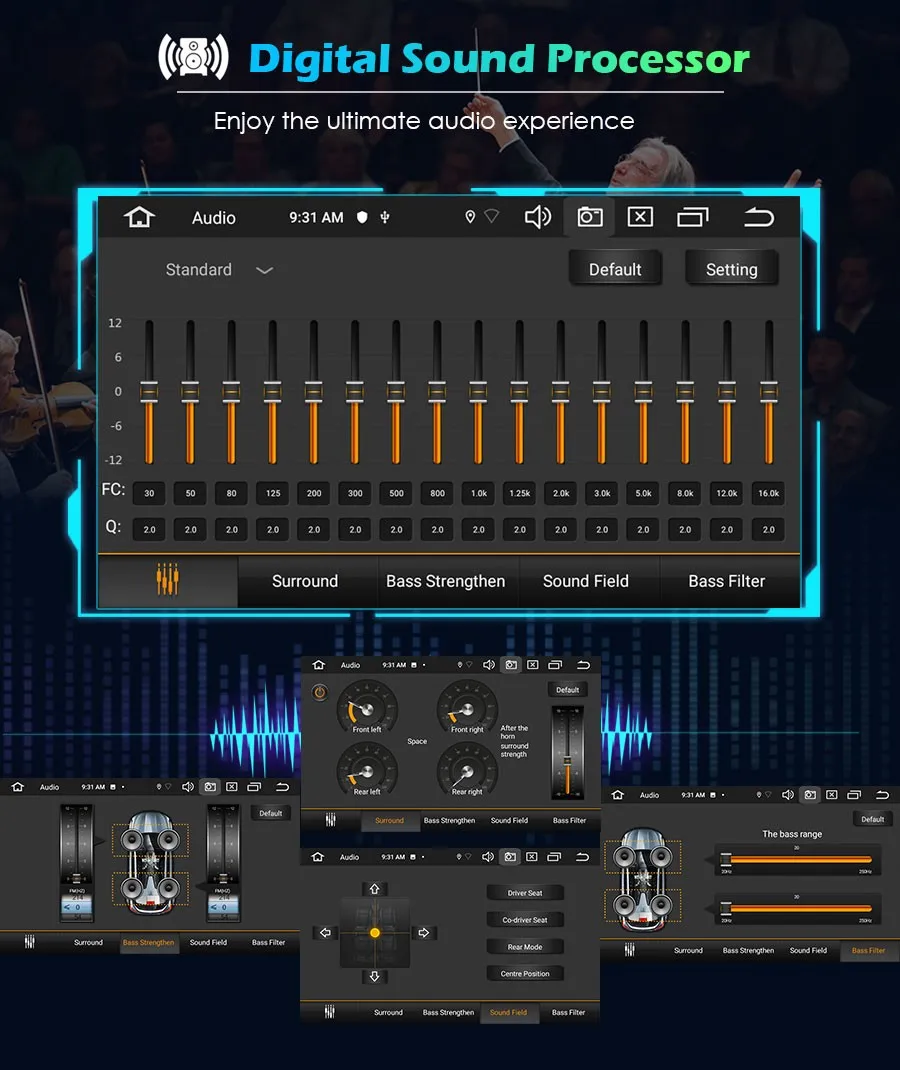Tap the Wi-Fi signal icon on the large screen
900x1070 pixels.
click(491, 216)
